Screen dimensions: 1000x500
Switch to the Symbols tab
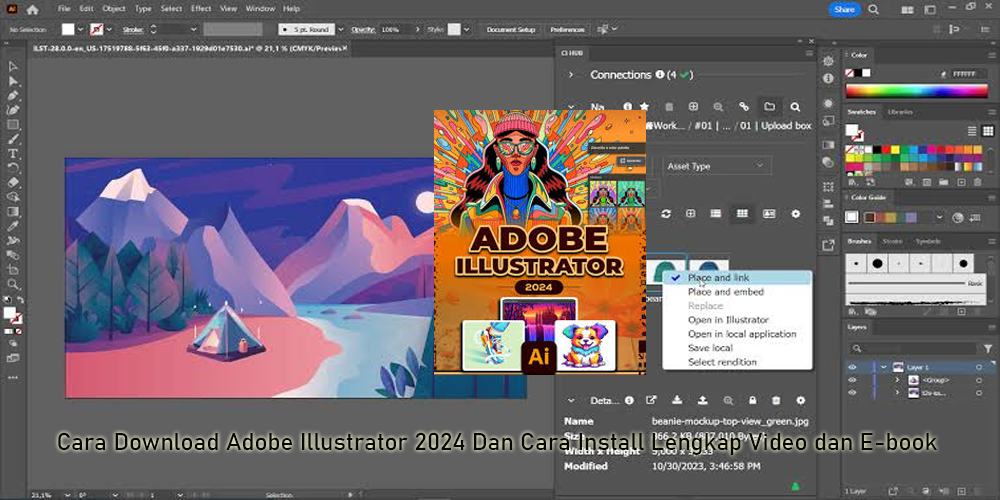click(x=928, y=242)
